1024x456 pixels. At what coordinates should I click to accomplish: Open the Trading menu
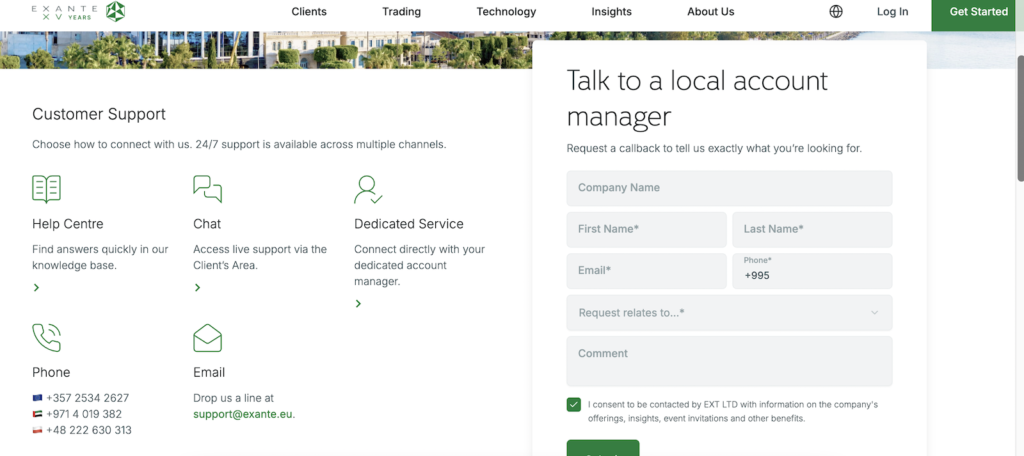tap(401, 12)
